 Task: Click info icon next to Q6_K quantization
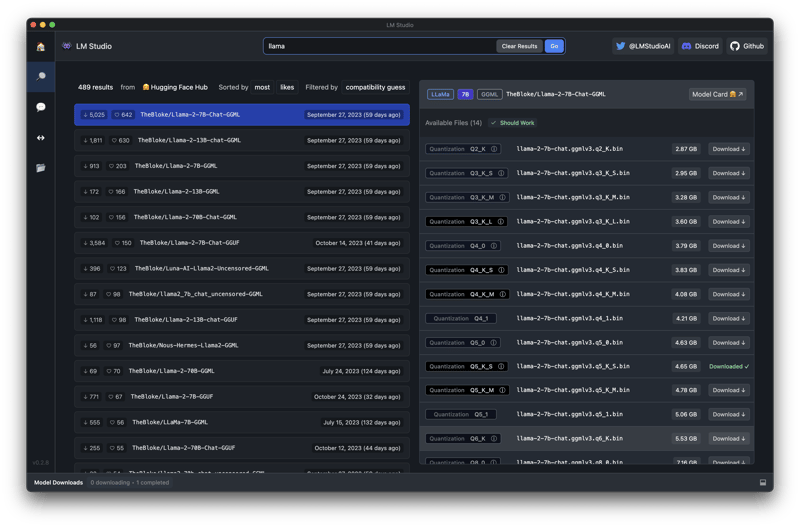494,439
